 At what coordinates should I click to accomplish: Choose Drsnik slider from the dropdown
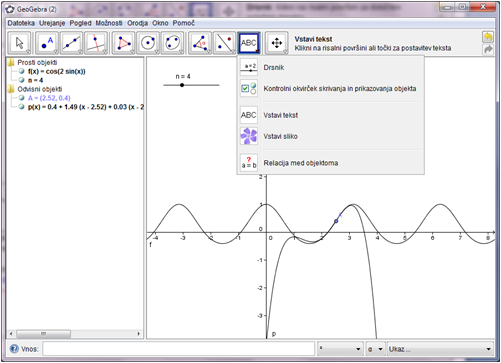point(332,67)
